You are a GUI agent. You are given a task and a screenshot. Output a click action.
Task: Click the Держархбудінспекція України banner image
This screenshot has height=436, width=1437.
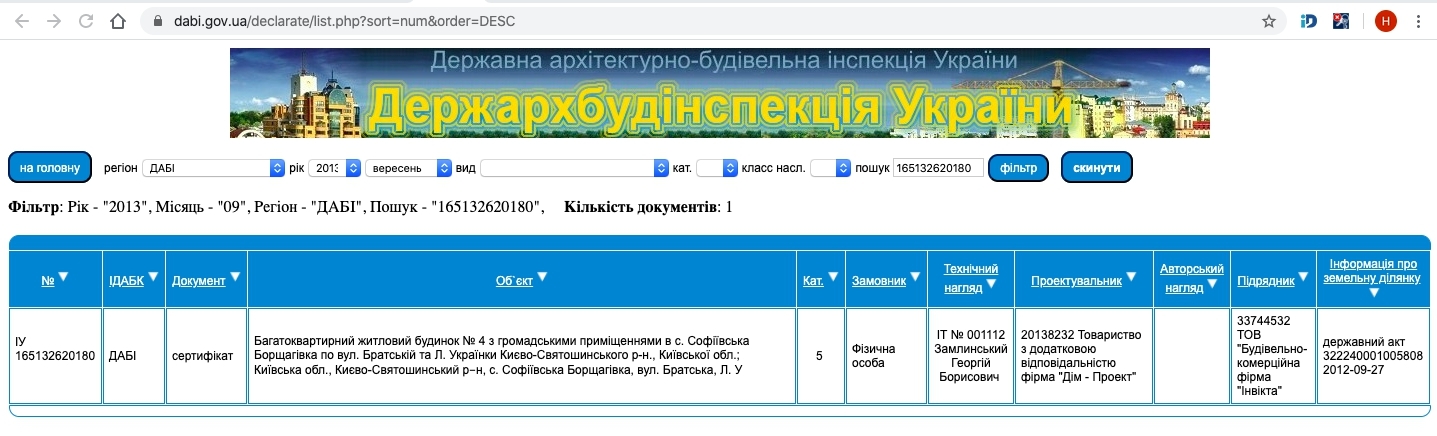719,93
